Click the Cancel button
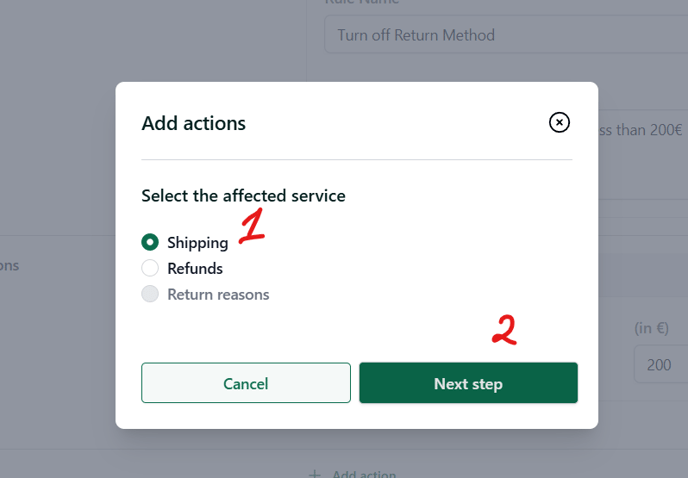Viewport: 688px width, 478px height. pos(246,383)
